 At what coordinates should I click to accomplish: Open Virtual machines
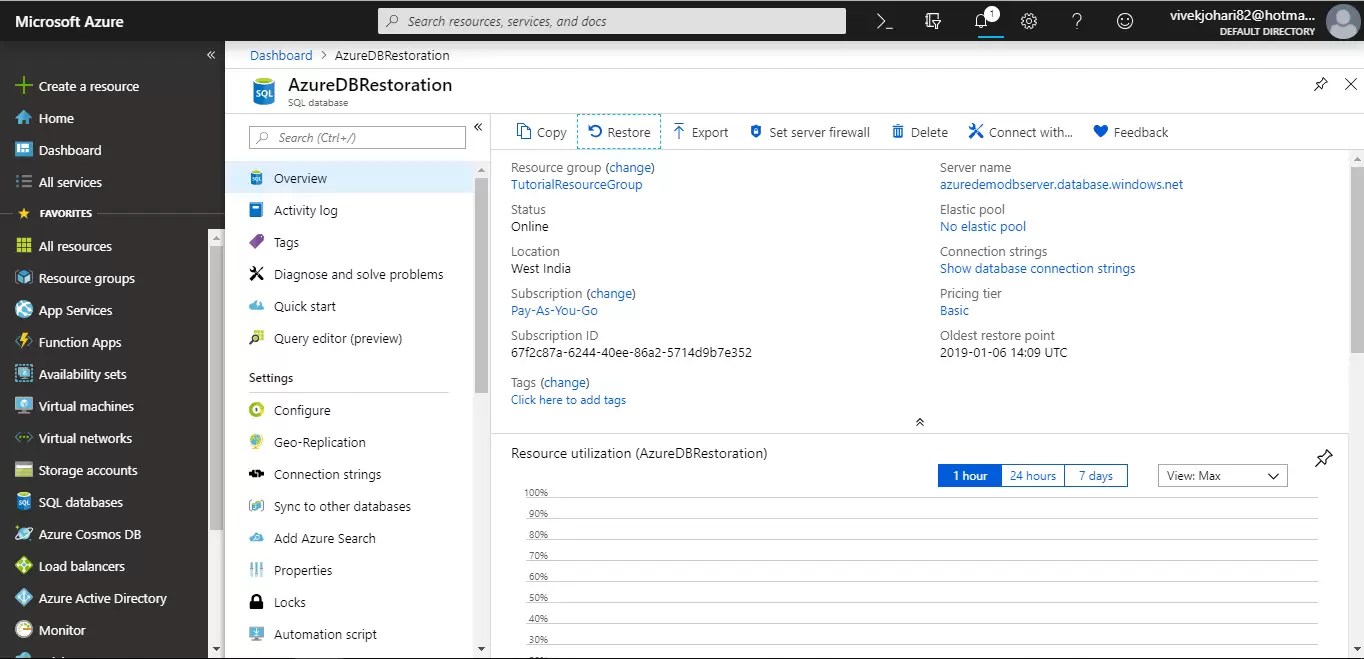[75, 406]
